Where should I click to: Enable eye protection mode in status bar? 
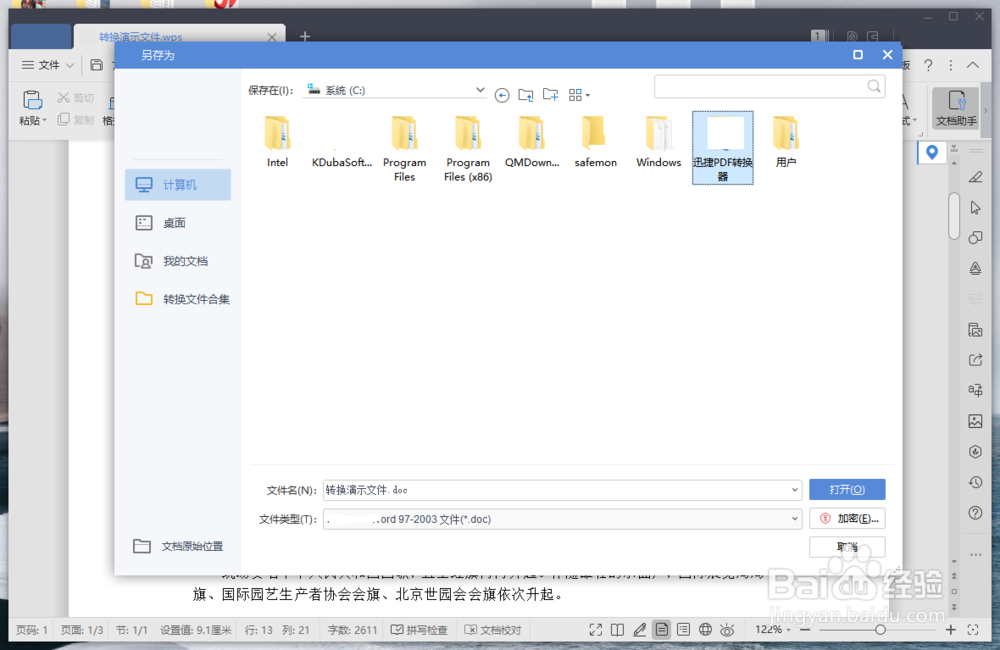pyautogui.click(x=727, y=629)
